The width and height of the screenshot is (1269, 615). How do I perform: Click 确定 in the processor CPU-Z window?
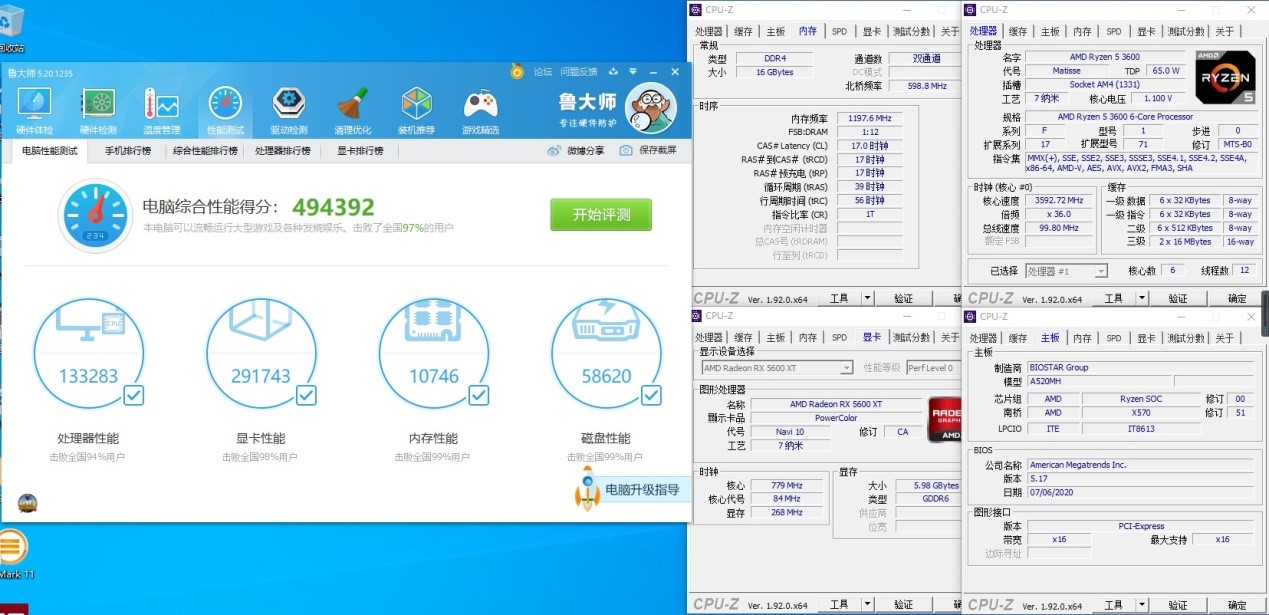coord(1237,298)
